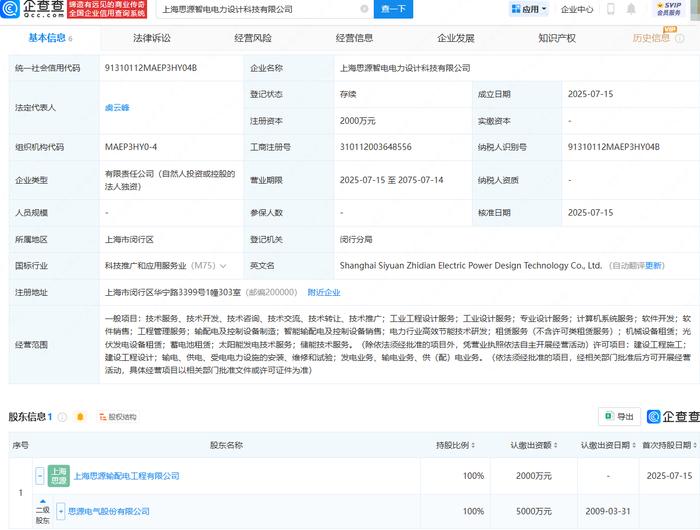The image size is (700, 530).
Task: Open the Qcc.com logo home link
Action: click(32, 8)
